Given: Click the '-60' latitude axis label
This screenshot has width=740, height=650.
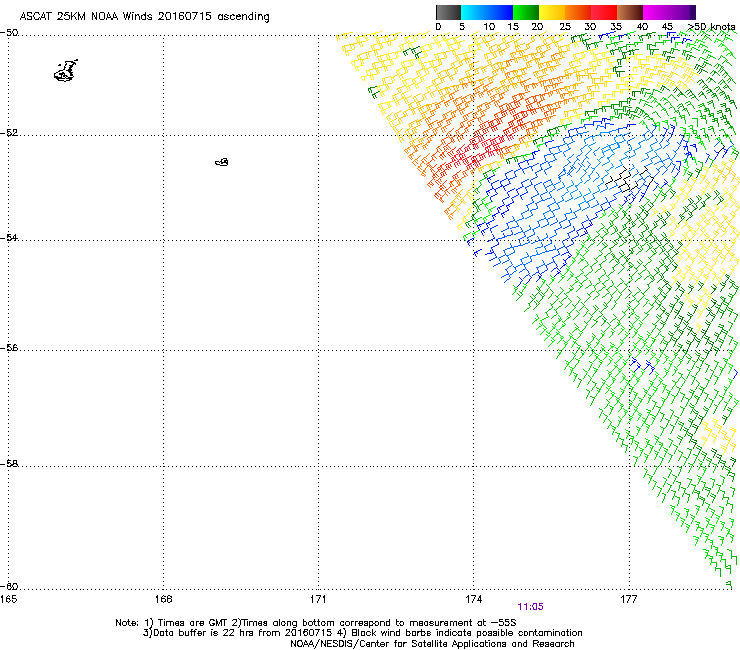Looking at the screenshot, I should [9, 586].
